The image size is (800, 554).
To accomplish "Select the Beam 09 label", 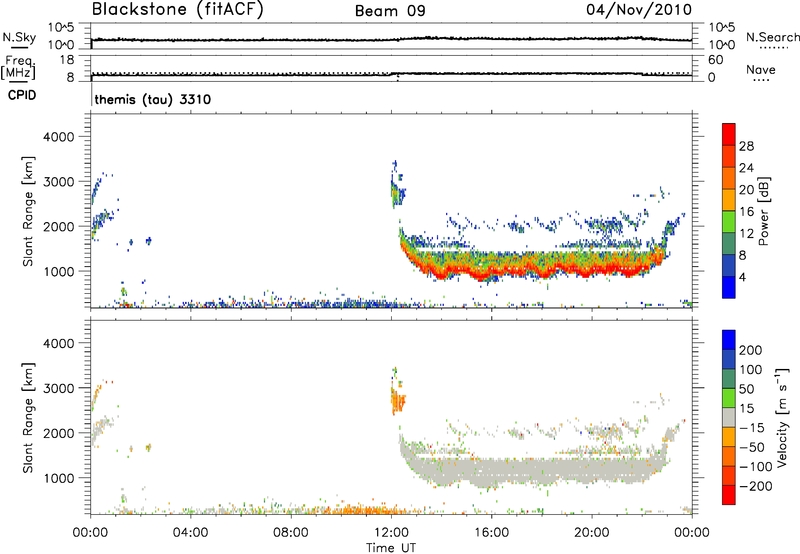I will click(390, 11).
